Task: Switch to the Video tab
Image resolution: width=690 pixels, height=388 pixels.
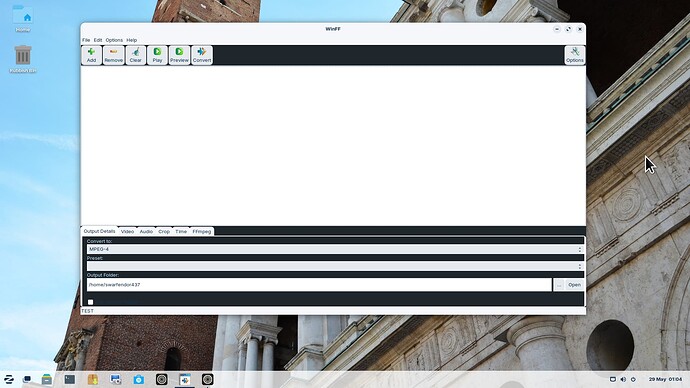Action: click(x=127, y=231)
